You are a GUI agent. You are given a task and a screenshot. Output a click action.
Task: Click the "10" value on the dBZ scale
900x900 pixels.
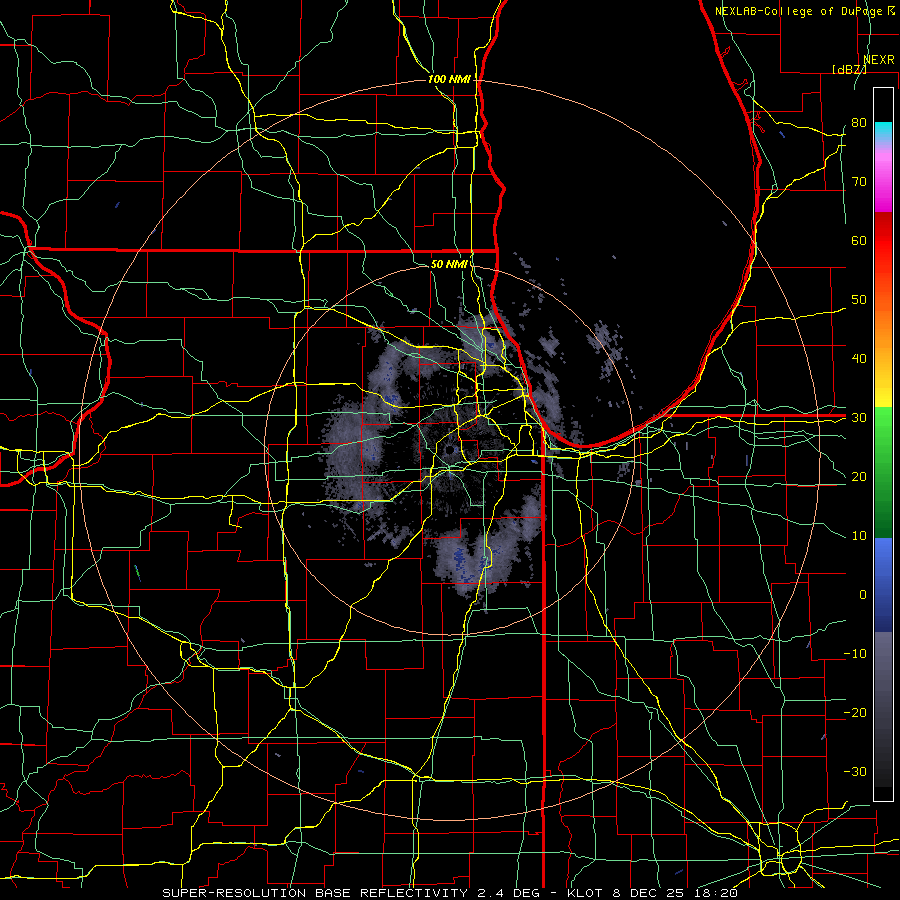click(x=859, y=536)
